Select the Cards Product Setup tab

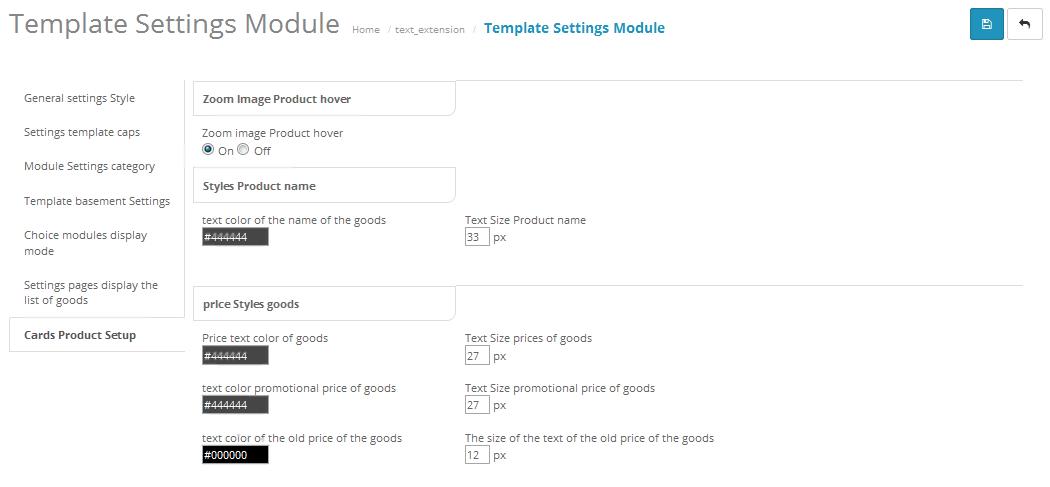(80, 335)
